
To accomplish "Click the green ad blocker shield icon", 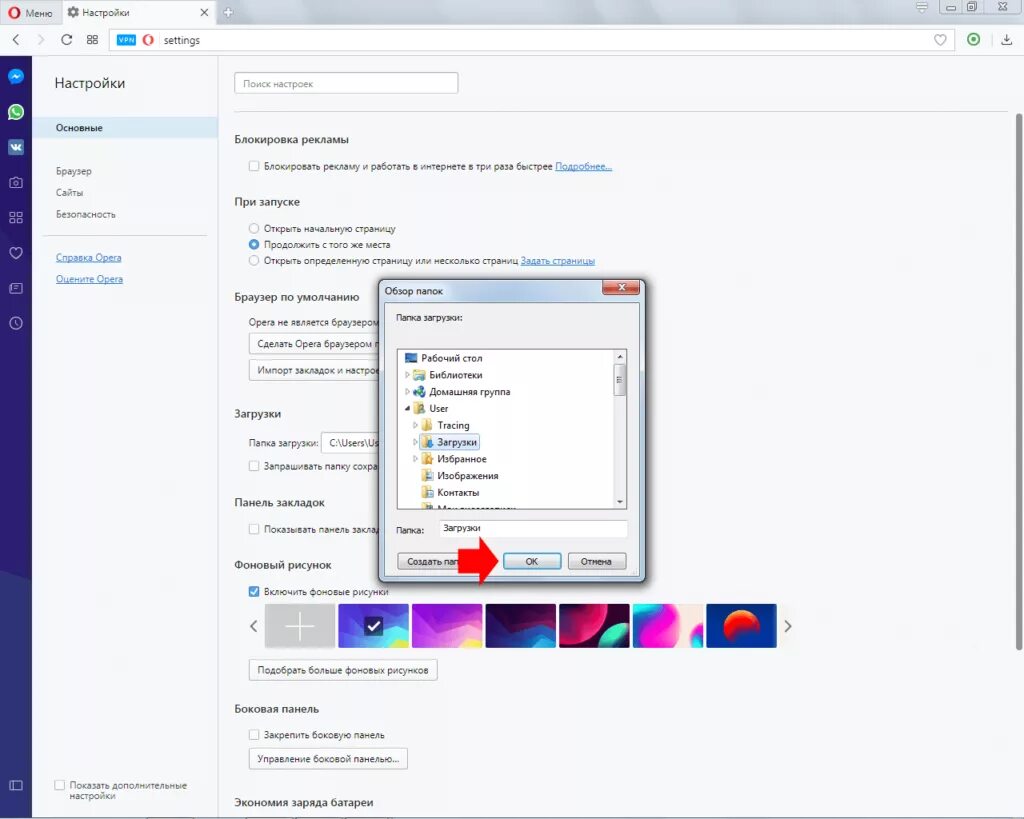I will 973,40.
